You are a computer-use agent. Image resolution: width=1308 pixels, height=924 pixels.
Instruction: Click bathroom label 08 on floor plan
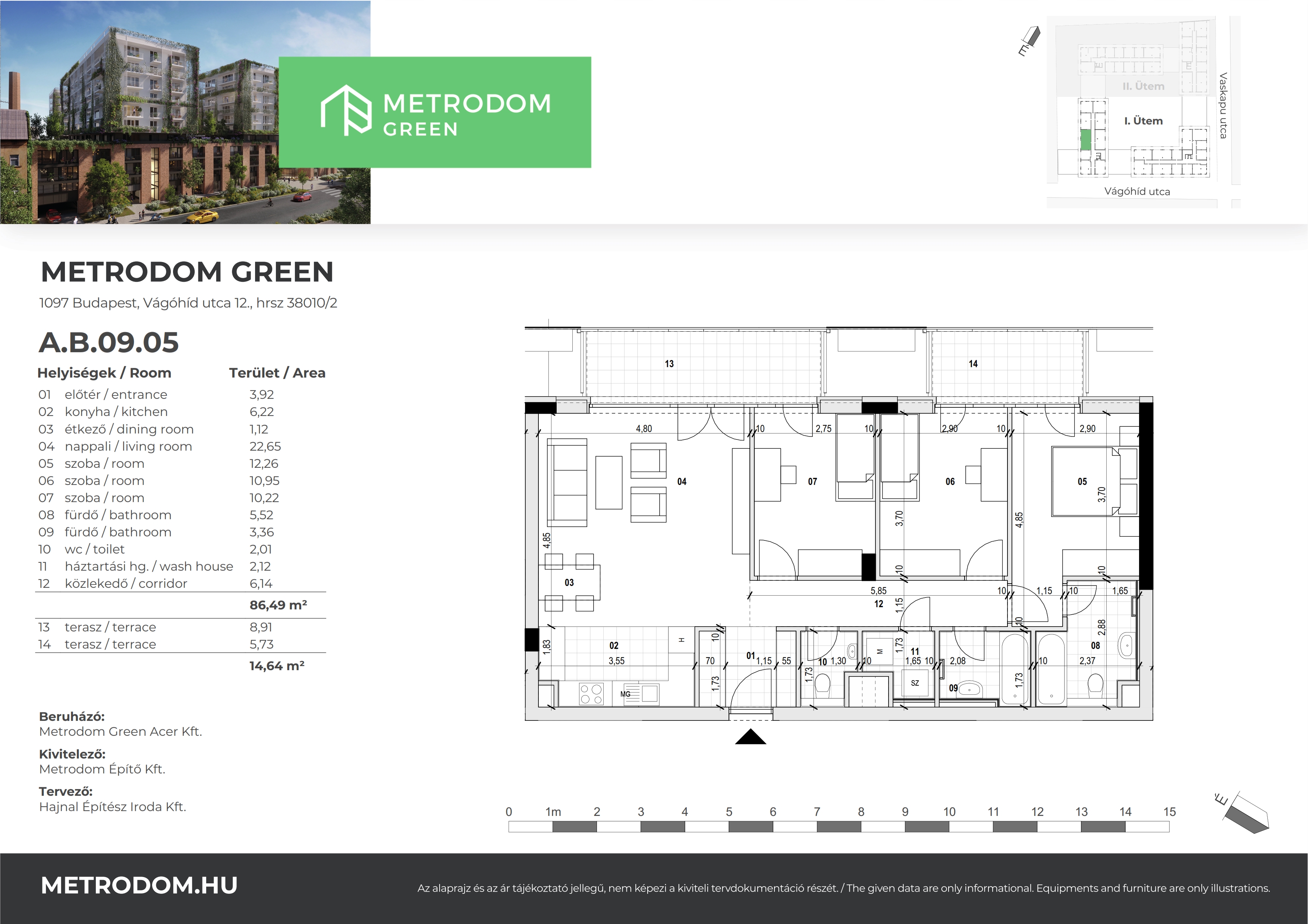coord(1095,646)
